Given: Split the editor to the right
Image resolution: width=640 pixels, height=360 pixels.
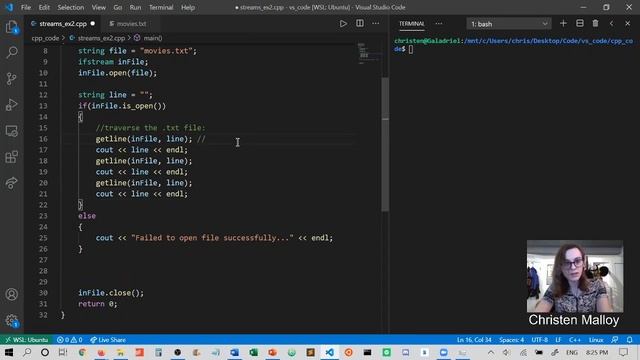Looking at the screenshot, I should (x=360, y=24).
